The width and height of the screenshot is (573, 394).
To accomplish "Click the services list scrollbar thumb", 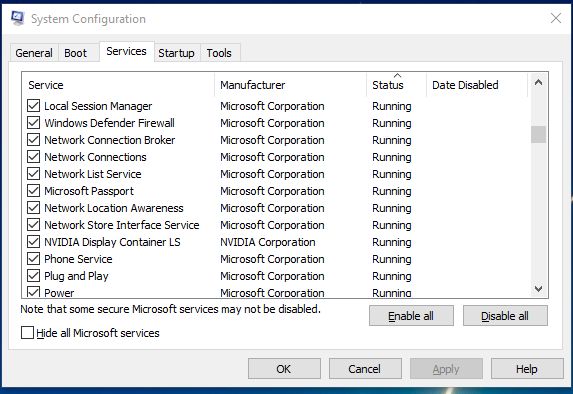I will point(538,135).
